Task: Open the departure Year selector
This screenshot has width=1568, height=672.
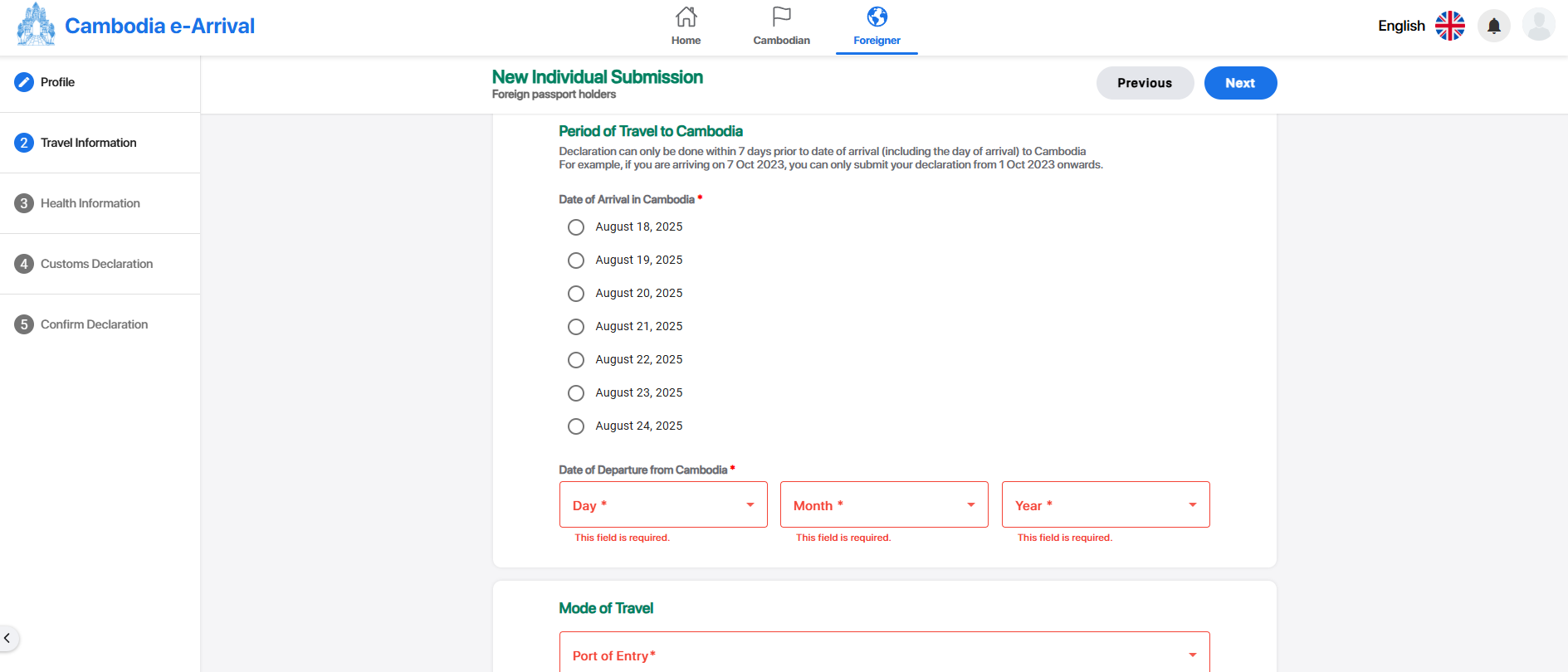Action: pos(1105,504)
